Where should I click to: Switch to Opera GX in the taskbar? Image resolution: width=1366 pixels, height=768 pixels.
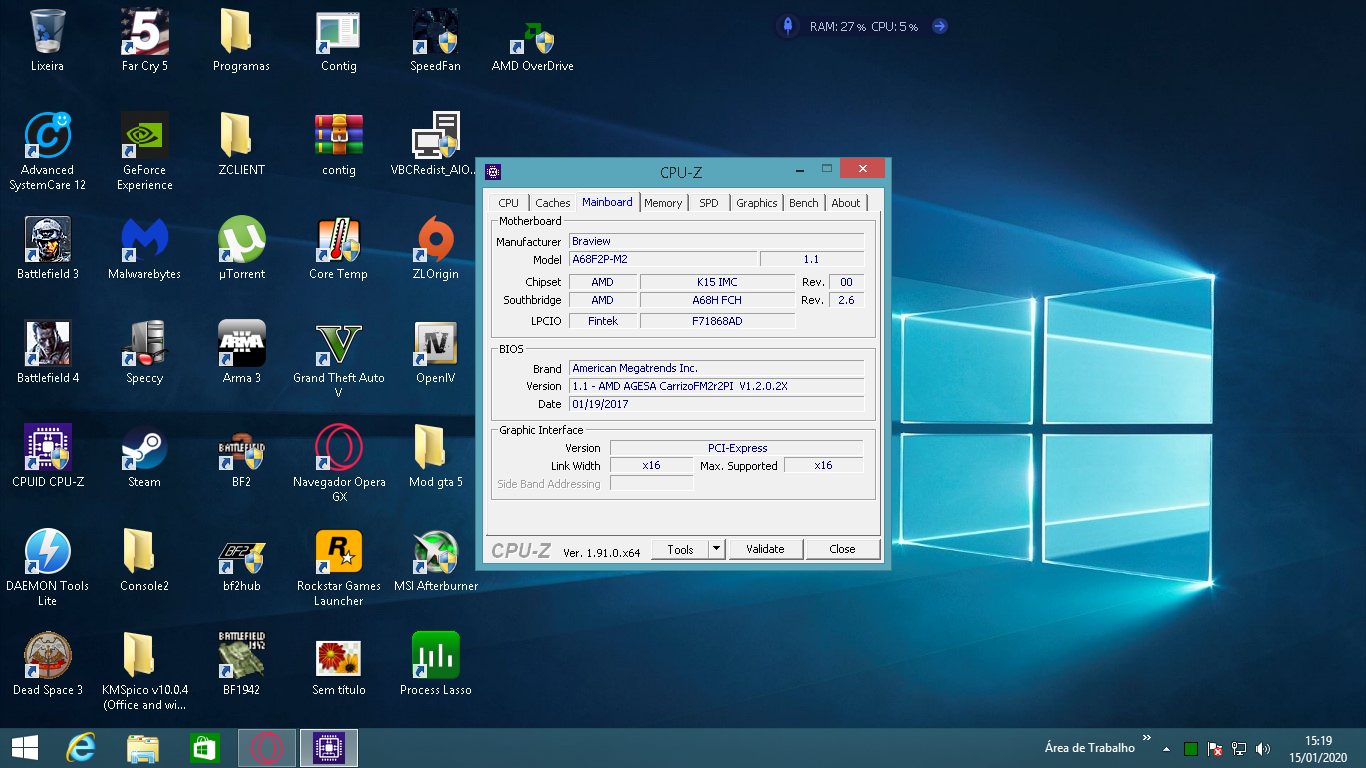[x=267, y=748]
